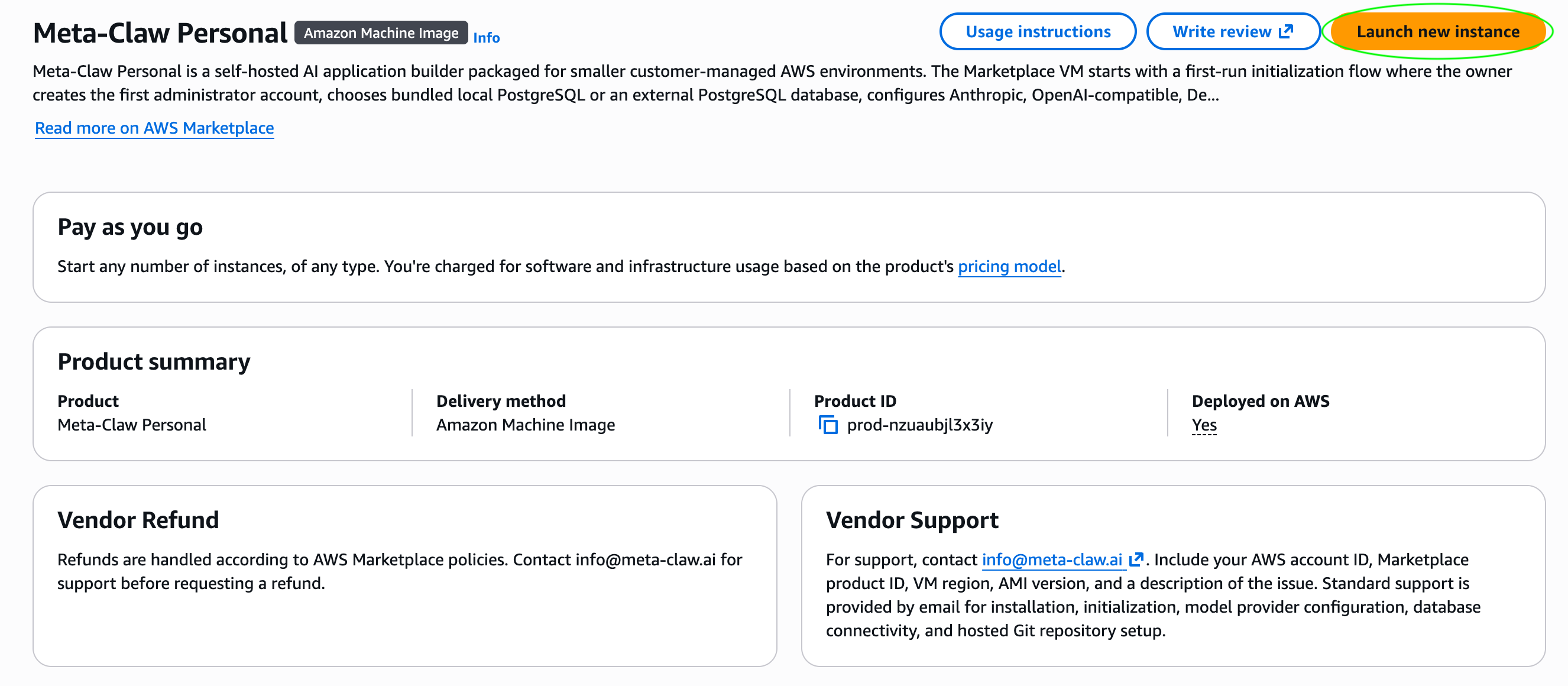Screen dimensions: 1568x686
Task: Click the Product summary heading
Action: (x=154, y=361)
